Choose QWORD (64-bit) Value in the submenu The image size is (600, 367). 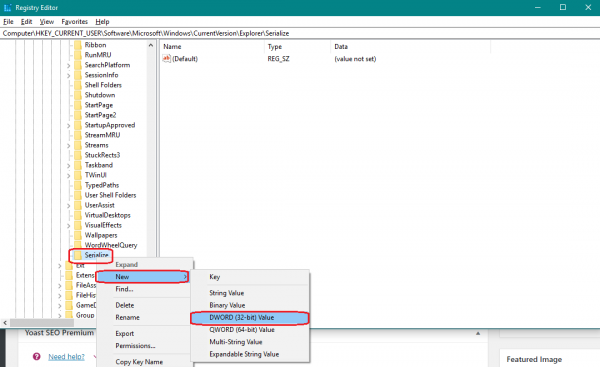[249, 329]
